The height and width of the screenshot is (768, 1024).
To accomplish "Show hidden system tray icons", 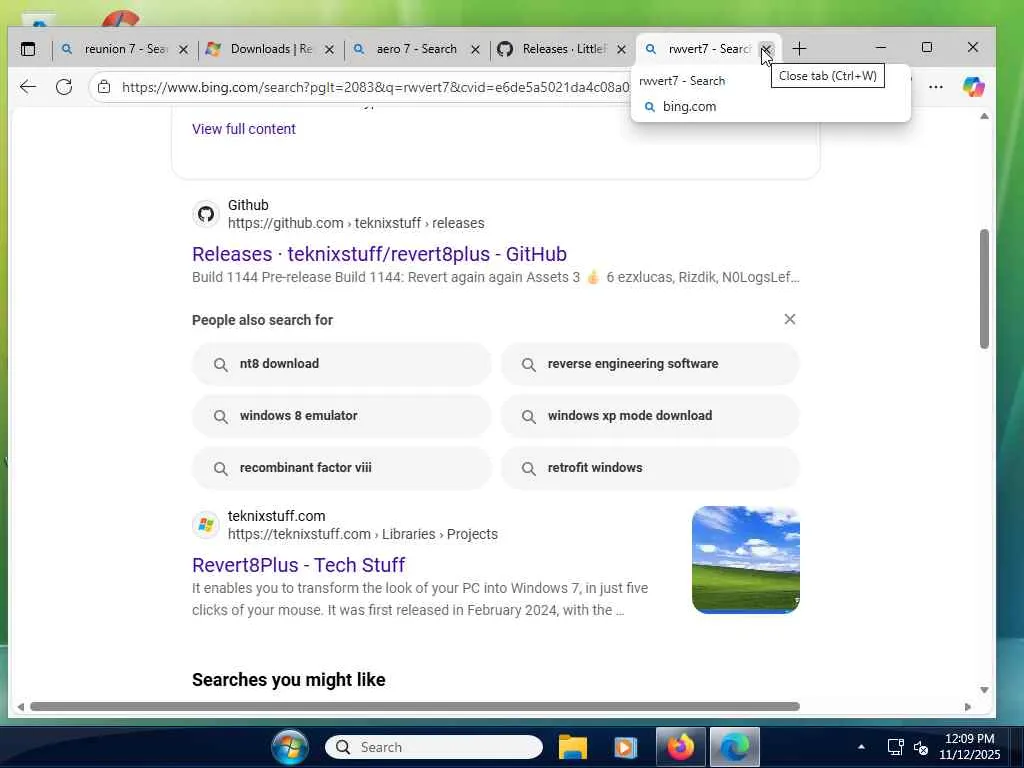I will [x=861, y=747].
